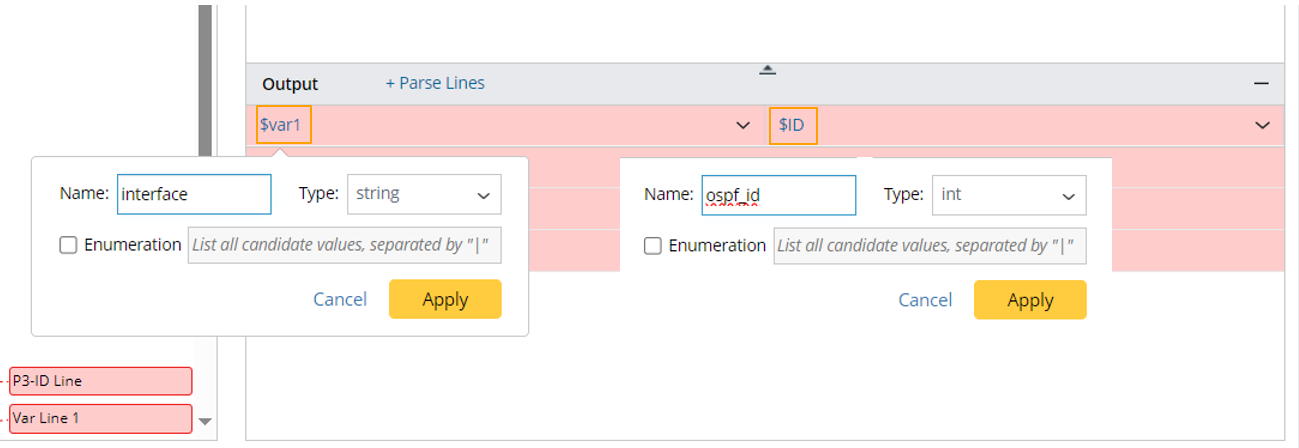This screenshot has width=1299, height=448.
Task: Expand the chevron in the $var1 row
Action: 743,125
